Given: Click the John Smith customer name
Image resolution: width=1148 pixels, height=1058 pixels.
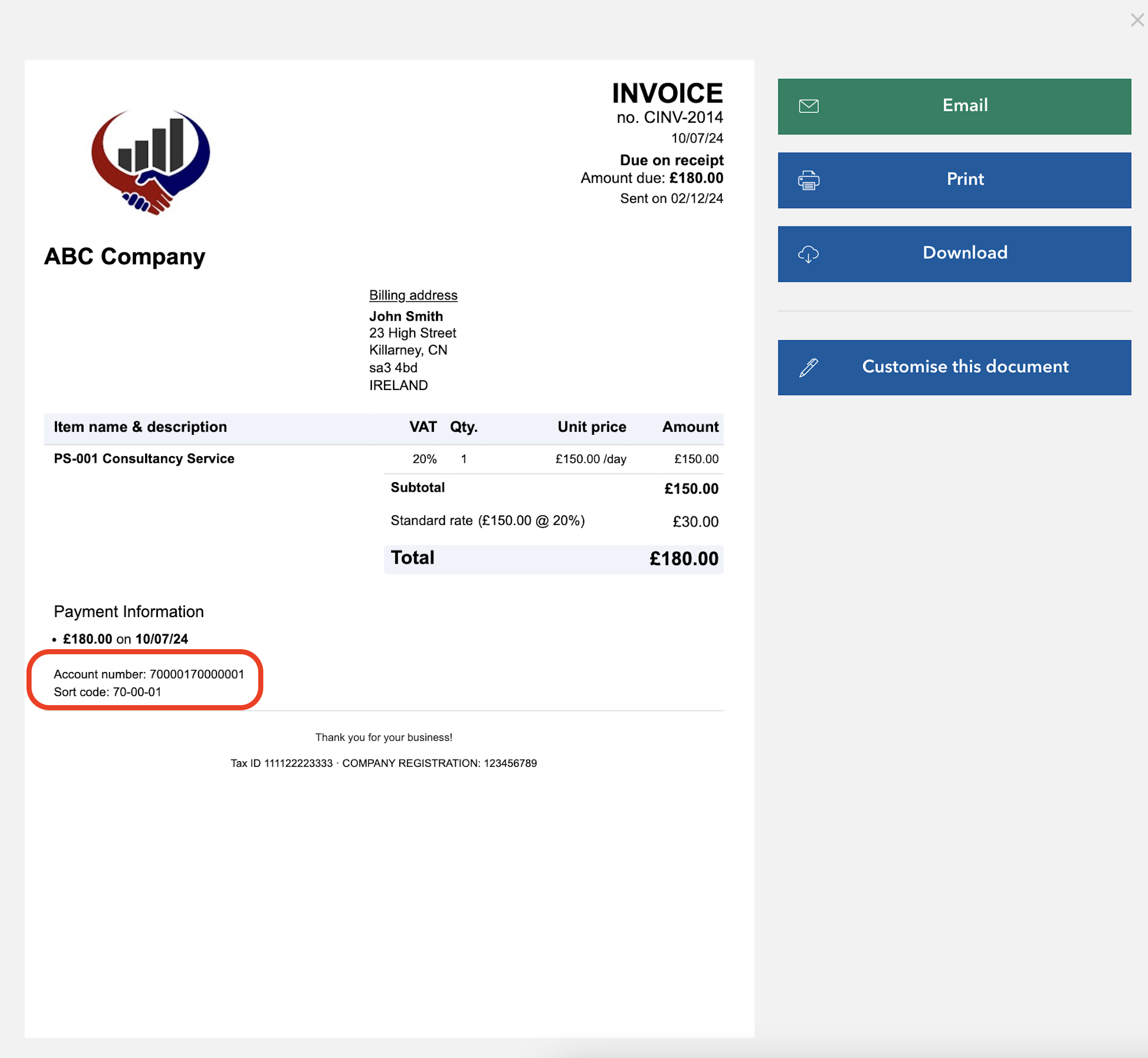Looking at the screenshot, I should [x=406, y=316].
